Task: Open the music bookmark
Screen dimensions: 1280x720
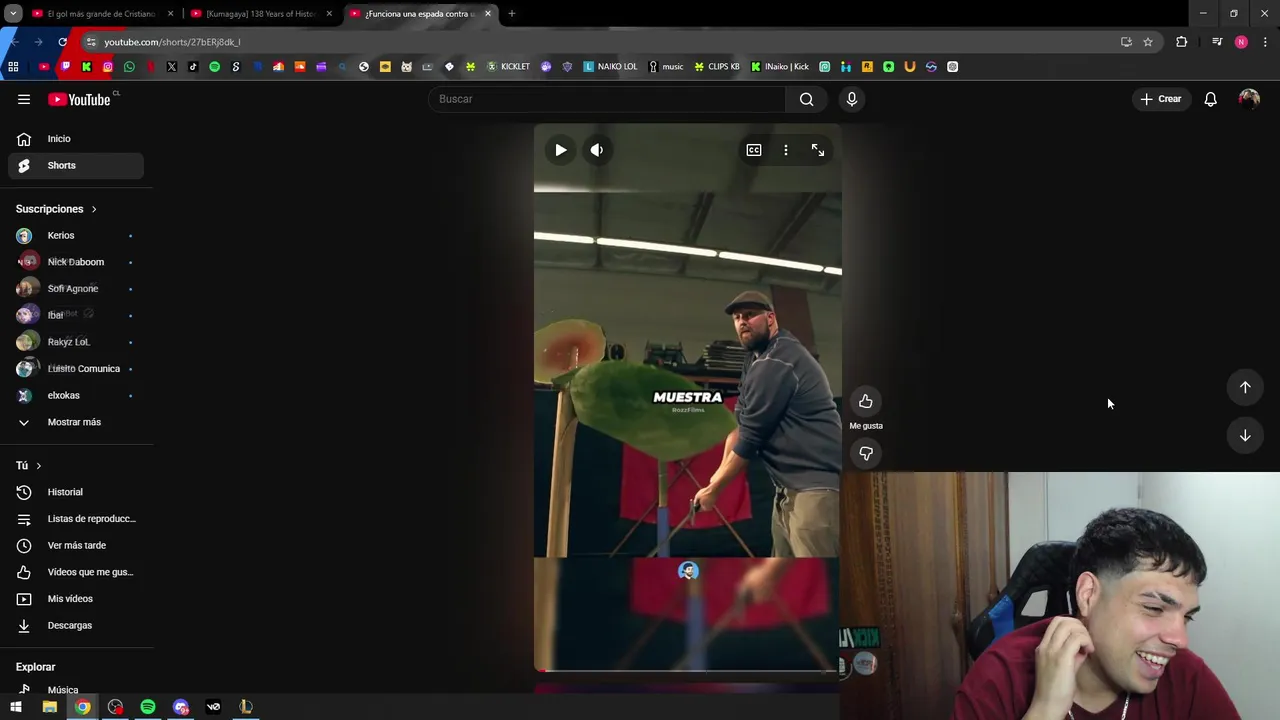Action: [666, 67]
